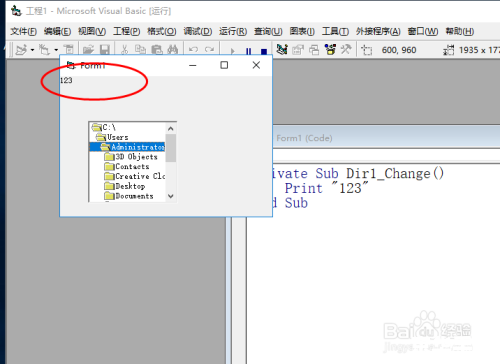Open the 格式(O) menu

(x=162, y=31)
